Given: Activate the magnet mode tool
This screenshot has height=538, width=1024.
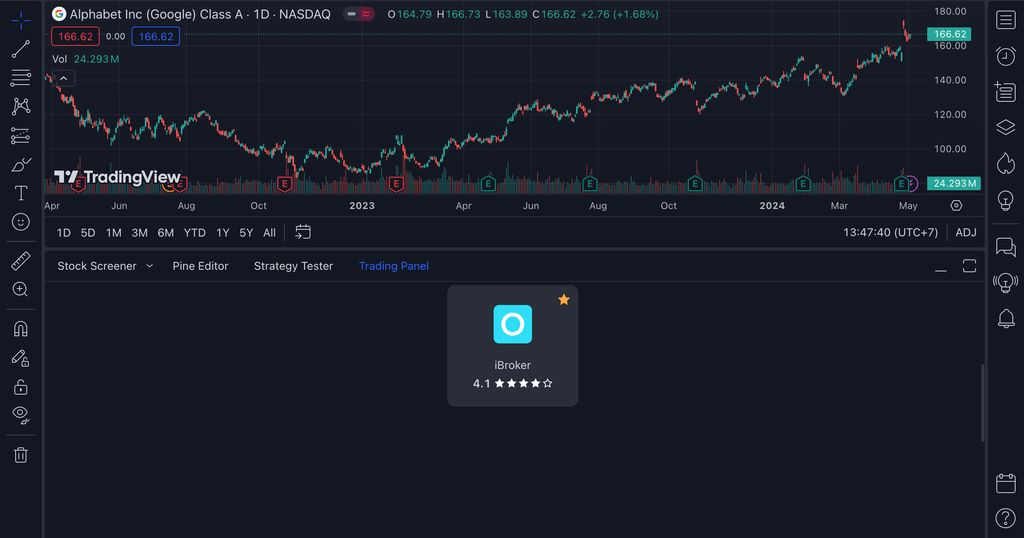Looking at the screenshot, I should pyautogui.click(x=20, y=328).
